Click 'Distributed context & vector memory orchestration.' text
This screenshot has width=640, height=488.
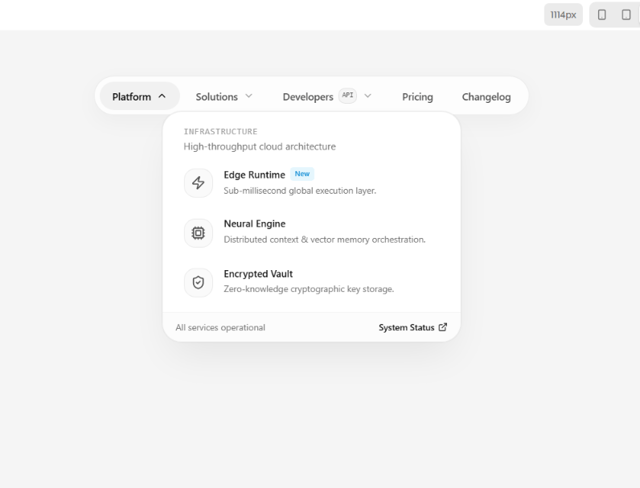tap(324, 240)
